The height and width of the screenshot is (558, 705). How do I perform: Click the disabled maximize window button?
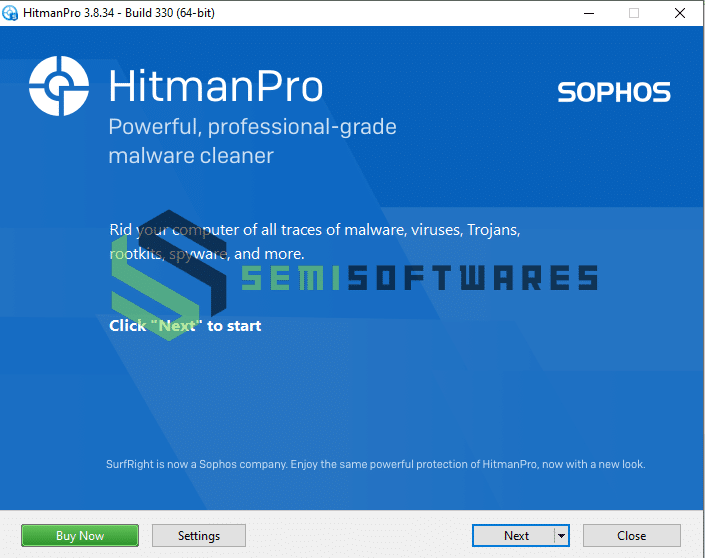click(x=634, y=13)
